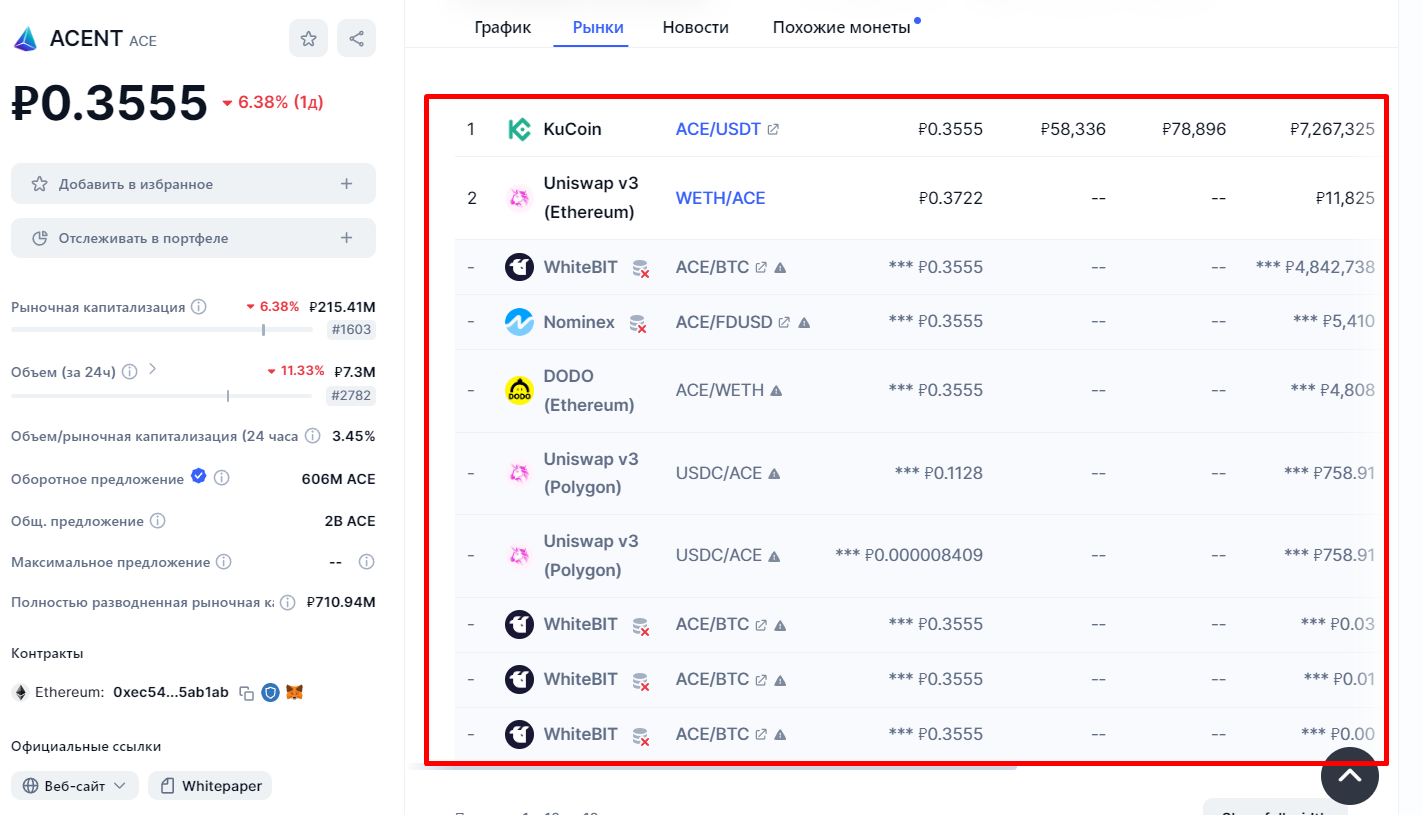Click the 606M ACE circulating supply value
The image size is (1422, 815).
(338, 479)
